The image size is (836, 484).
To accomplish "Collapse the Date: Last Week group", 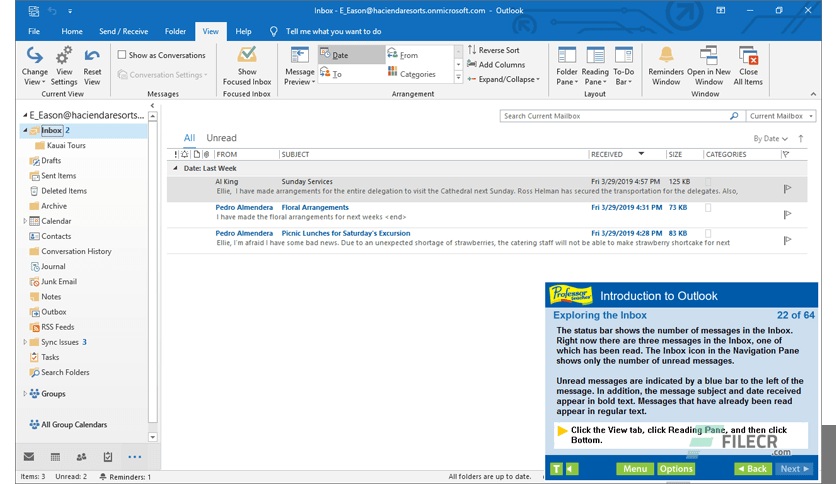I will (175, 168).
